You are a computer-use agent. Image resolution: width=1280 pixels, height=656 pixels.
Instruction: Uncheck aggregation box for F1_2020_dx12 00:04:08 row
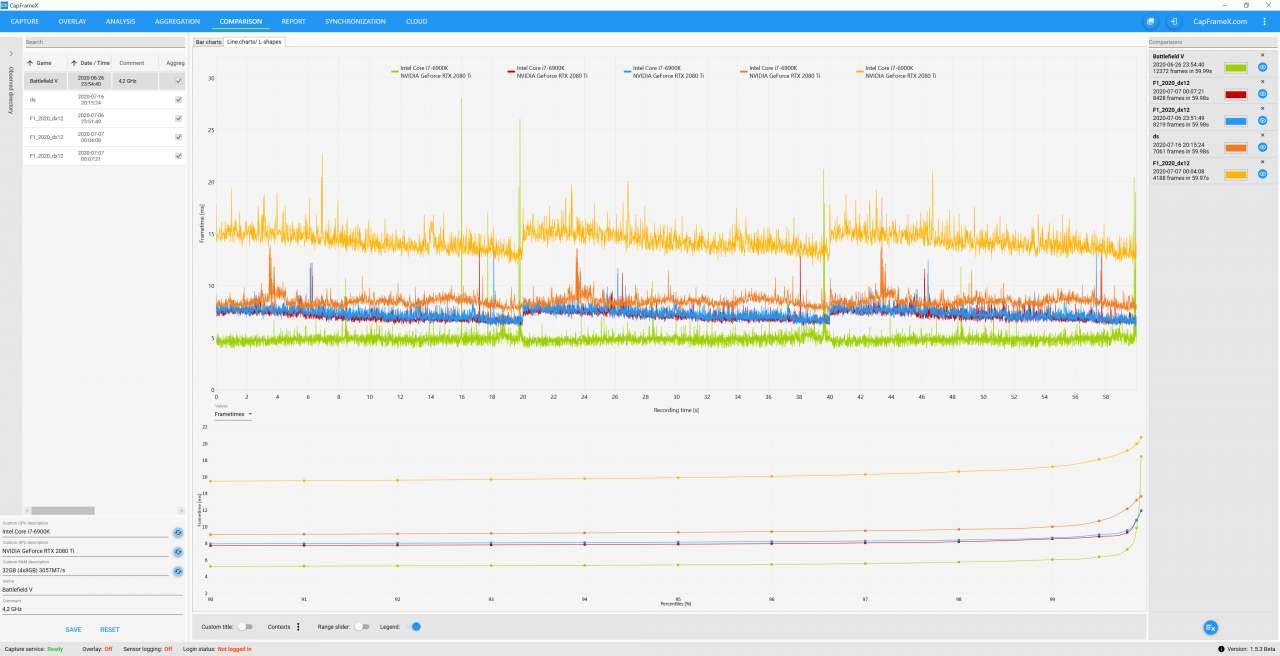click(178, 137)
